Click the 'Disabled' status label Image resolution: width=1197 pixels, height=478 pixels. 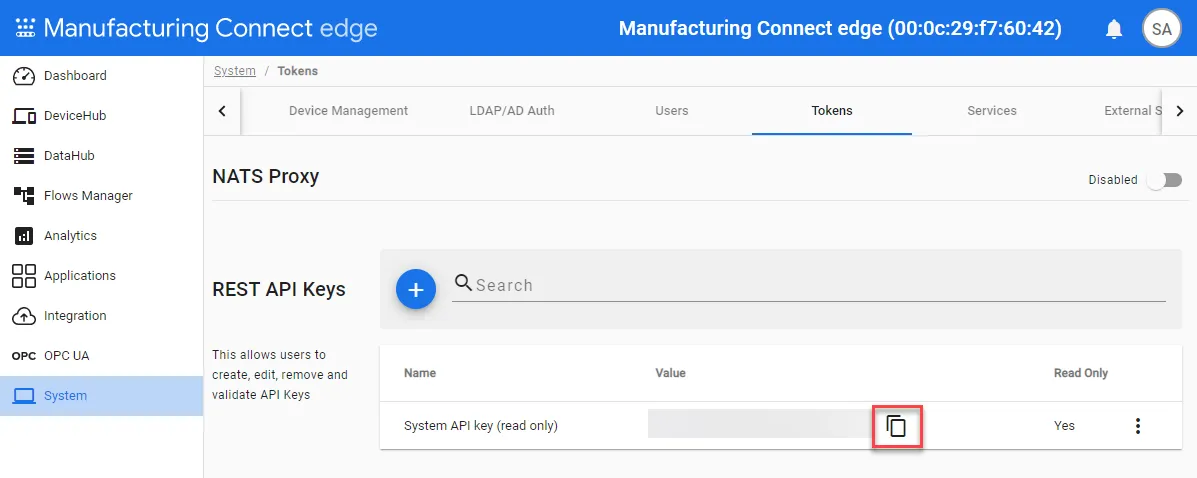(1113, 180)
